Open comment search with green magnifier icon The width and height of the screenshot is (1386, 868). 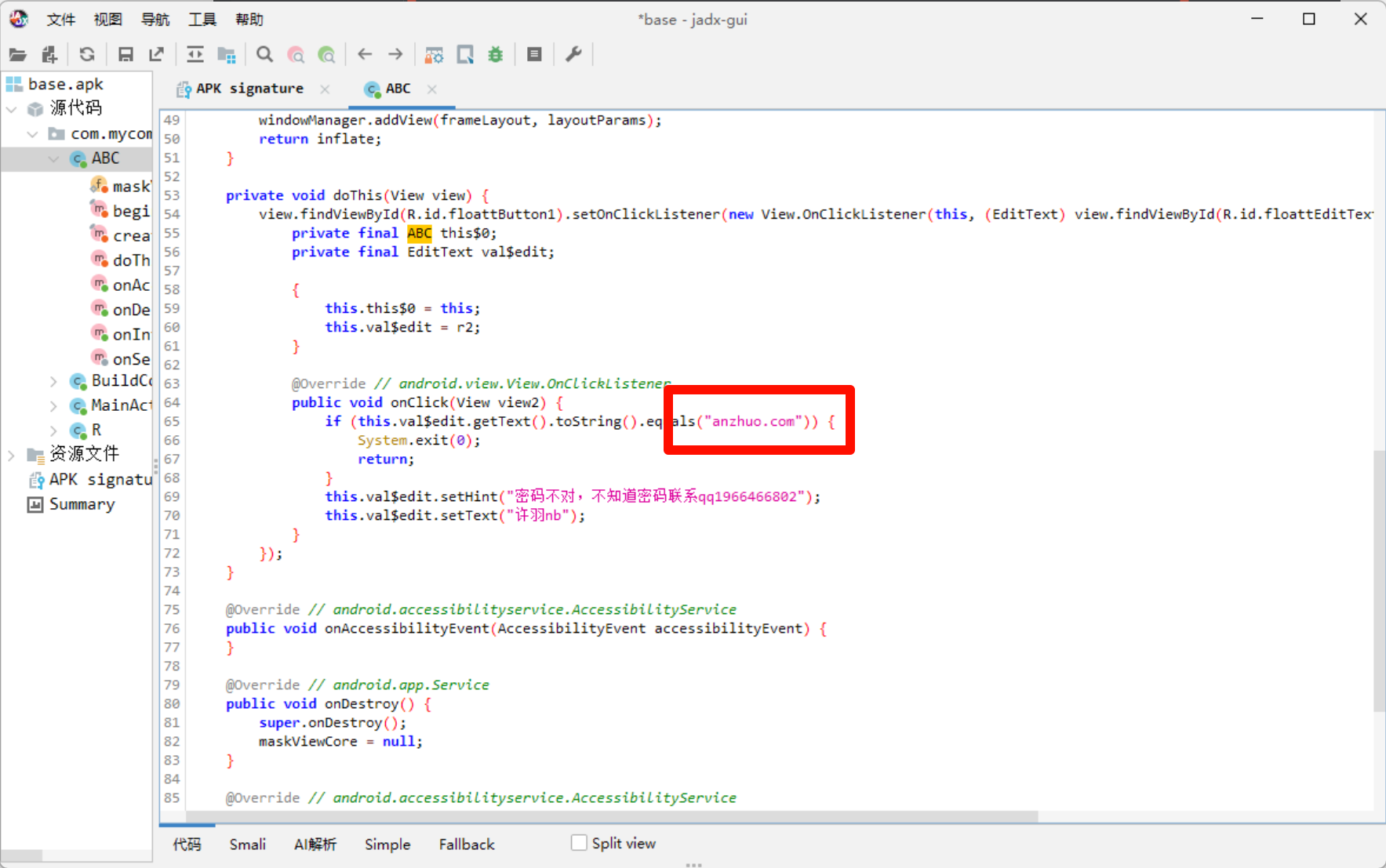326,55
